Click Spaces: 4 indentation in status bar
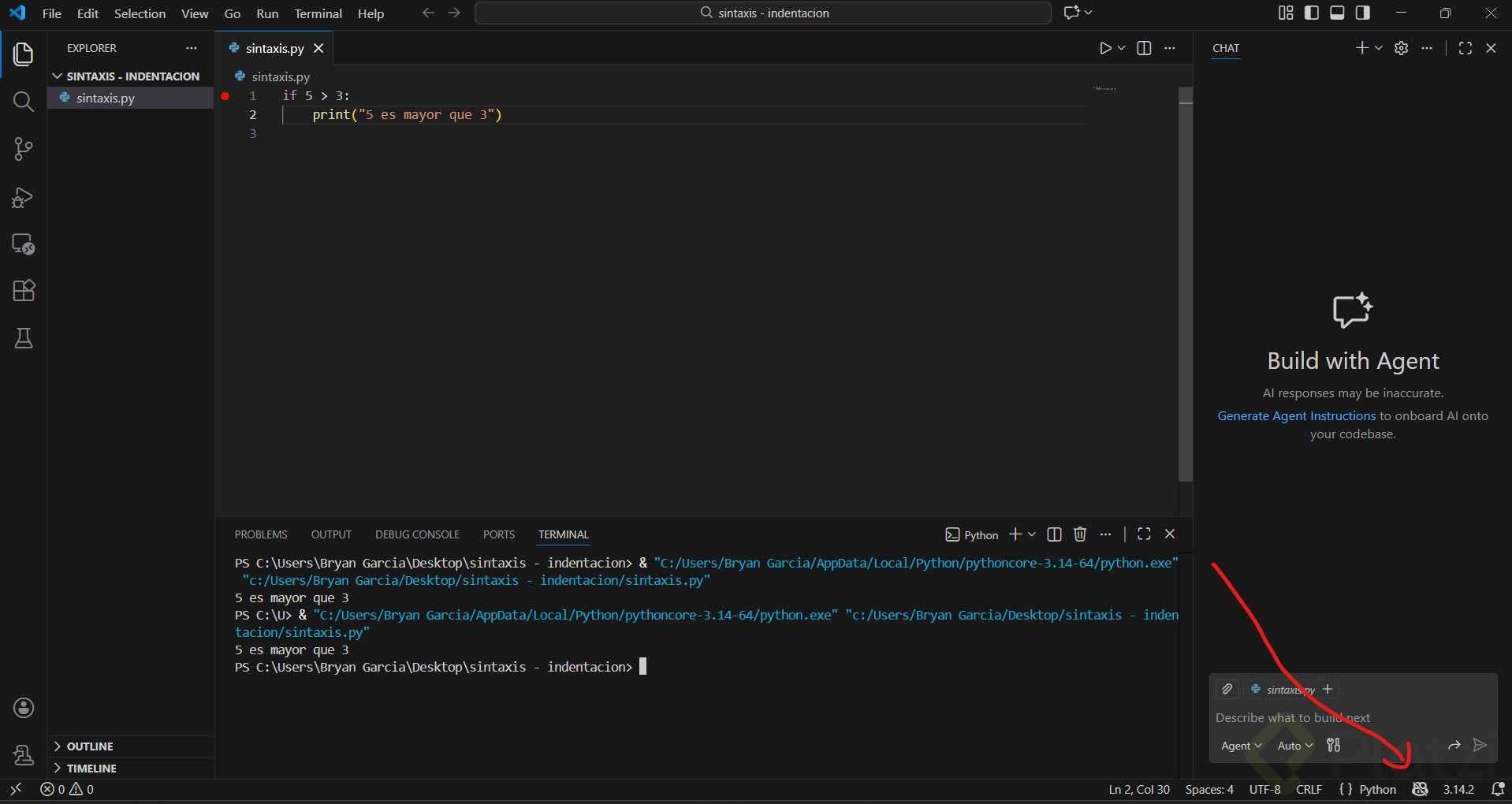 pos(1209,790)
